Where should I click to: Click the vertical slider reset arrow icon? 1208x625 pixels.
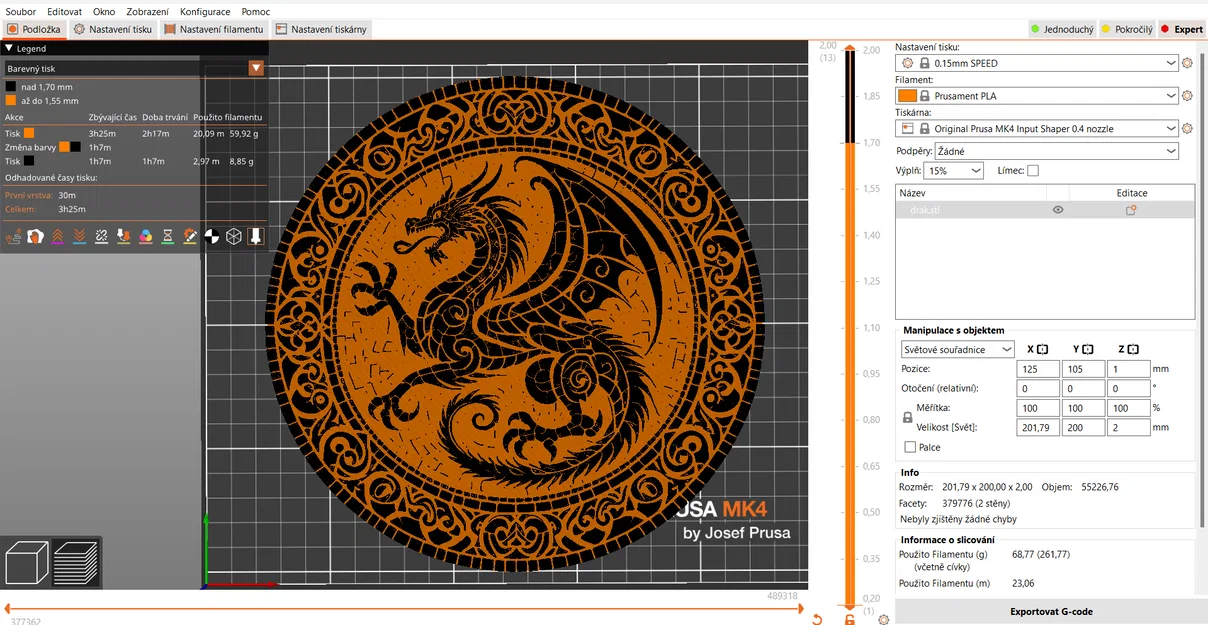pyautogui.click(x=817, y=620)
